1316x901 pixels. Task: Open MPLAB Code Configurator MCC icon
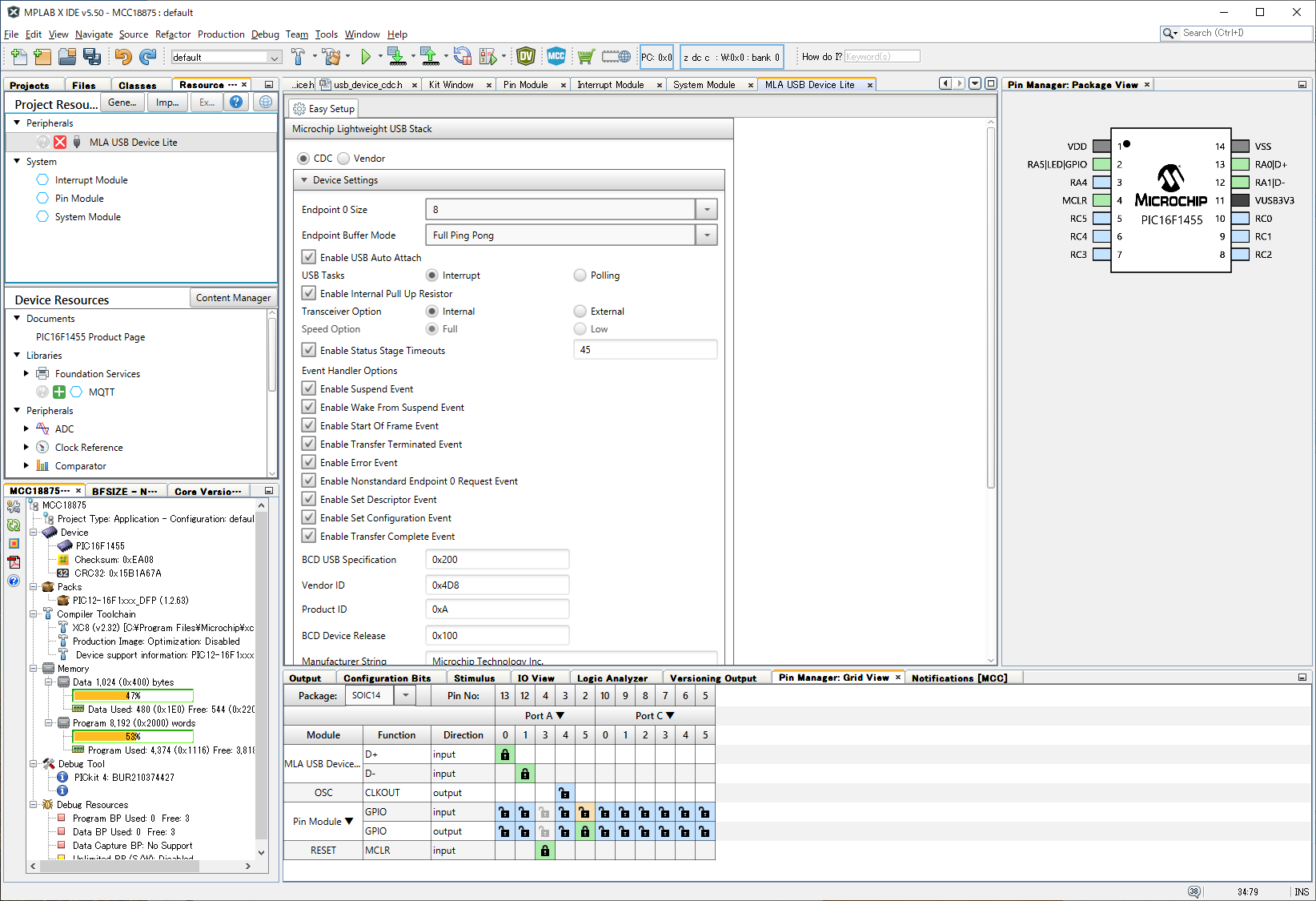pyautogui.click(x=556, y=56)
